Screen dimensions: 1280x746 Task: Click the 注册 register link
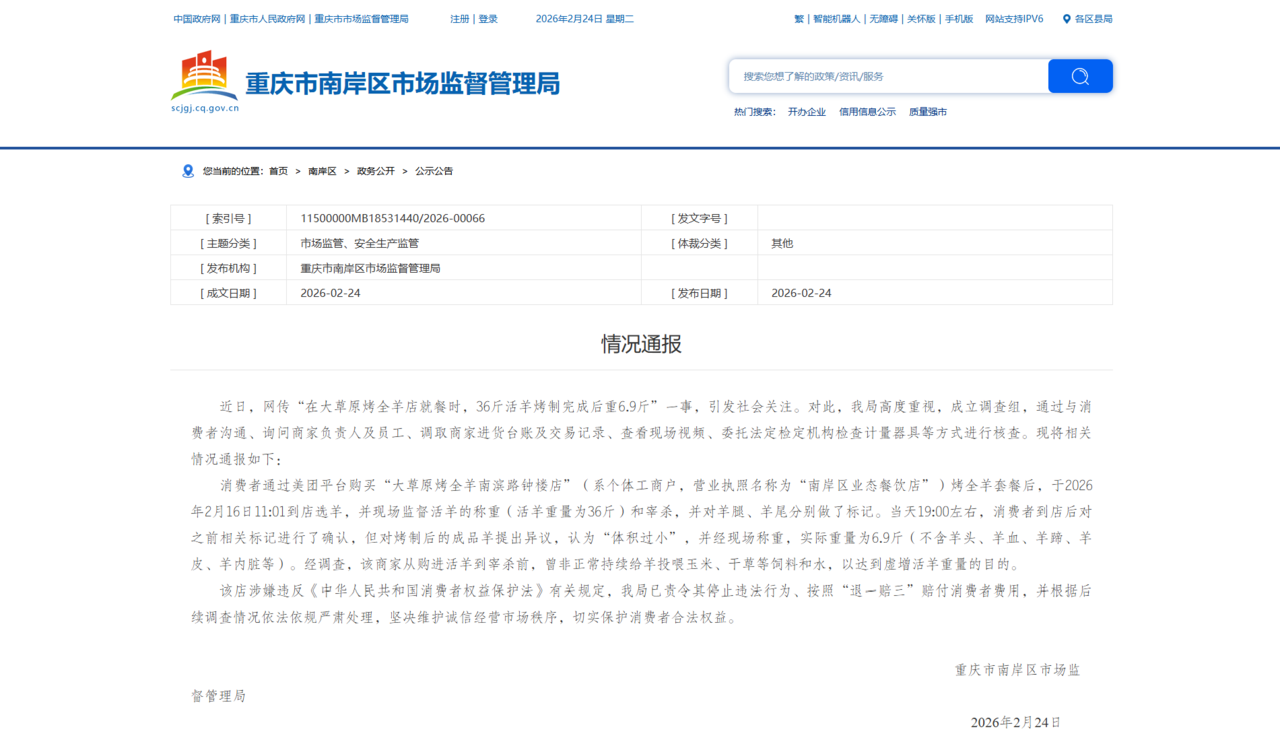pyautogui.click(x=459, y=19)
